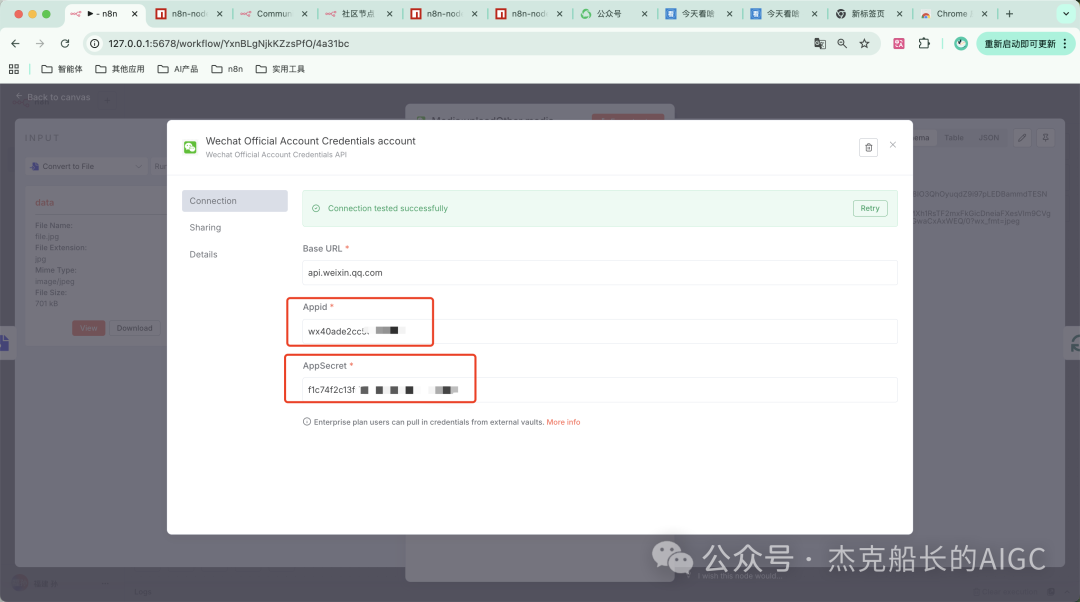Click Retry connection test button
The height and width of the screenshot is (602, 1080).
(870, 208)
